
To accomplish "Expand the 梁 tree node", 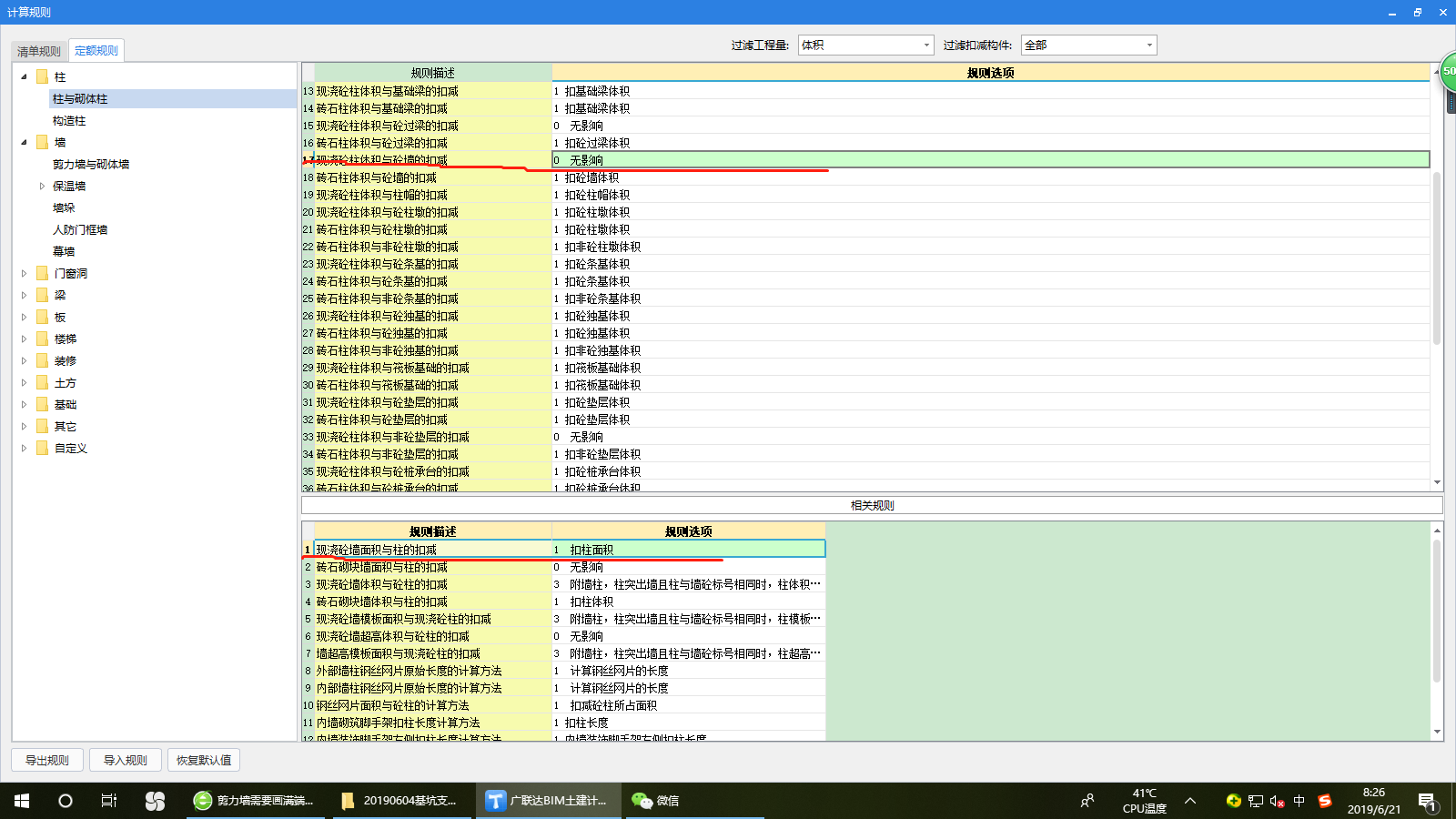I will pos(24,295).
